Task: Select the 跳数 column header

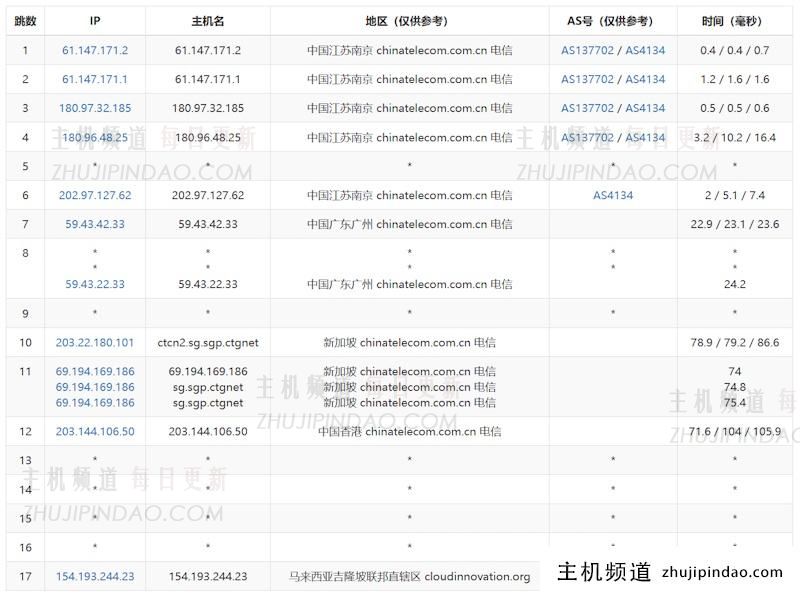Action: (25, 21)
